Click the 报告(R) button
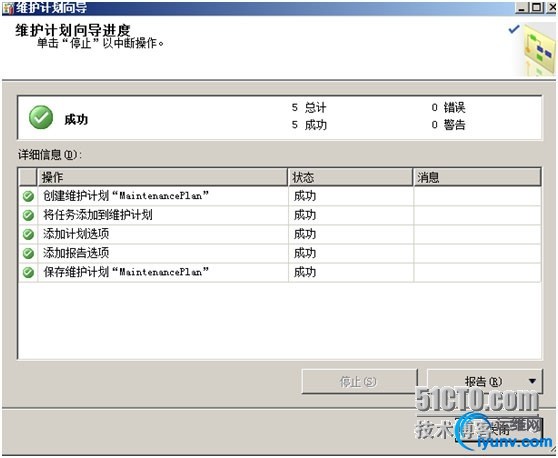This screenshot has height=458, width=558. click(485, 381)
